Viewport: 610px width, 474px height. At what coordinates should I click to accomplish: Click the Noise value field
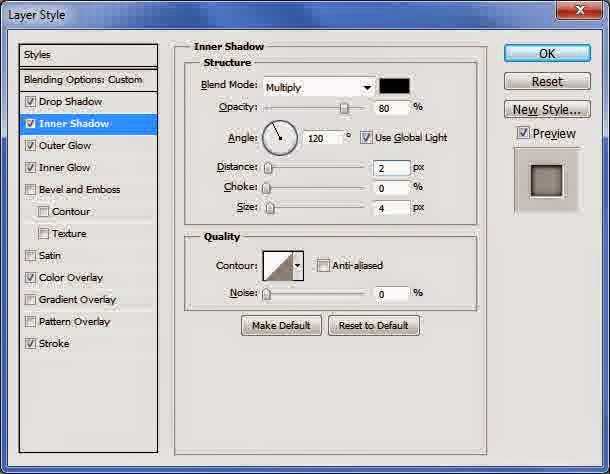(x=392, y=294)
